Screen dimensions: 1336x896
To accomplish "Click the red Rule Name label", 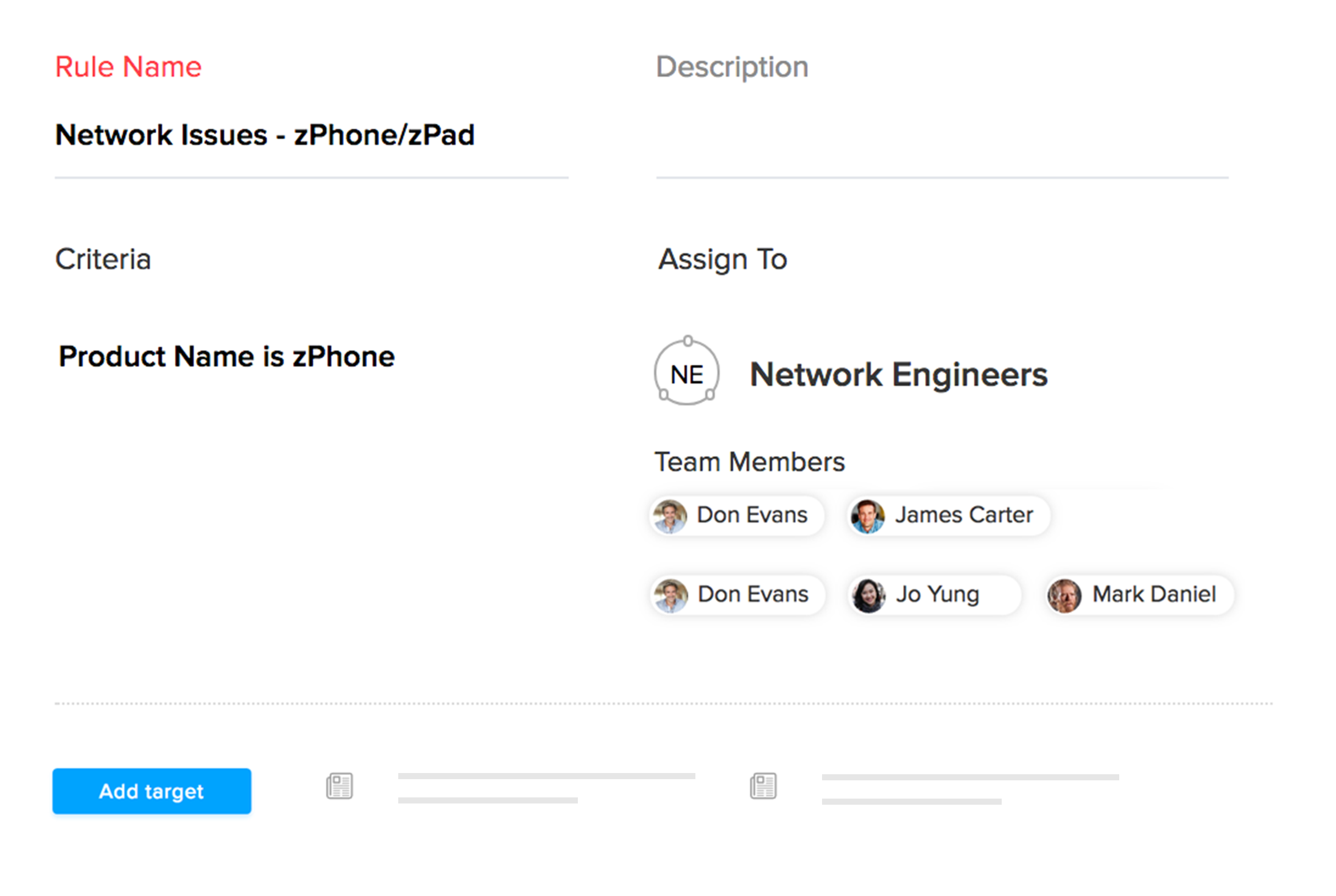I will (128, 67).
